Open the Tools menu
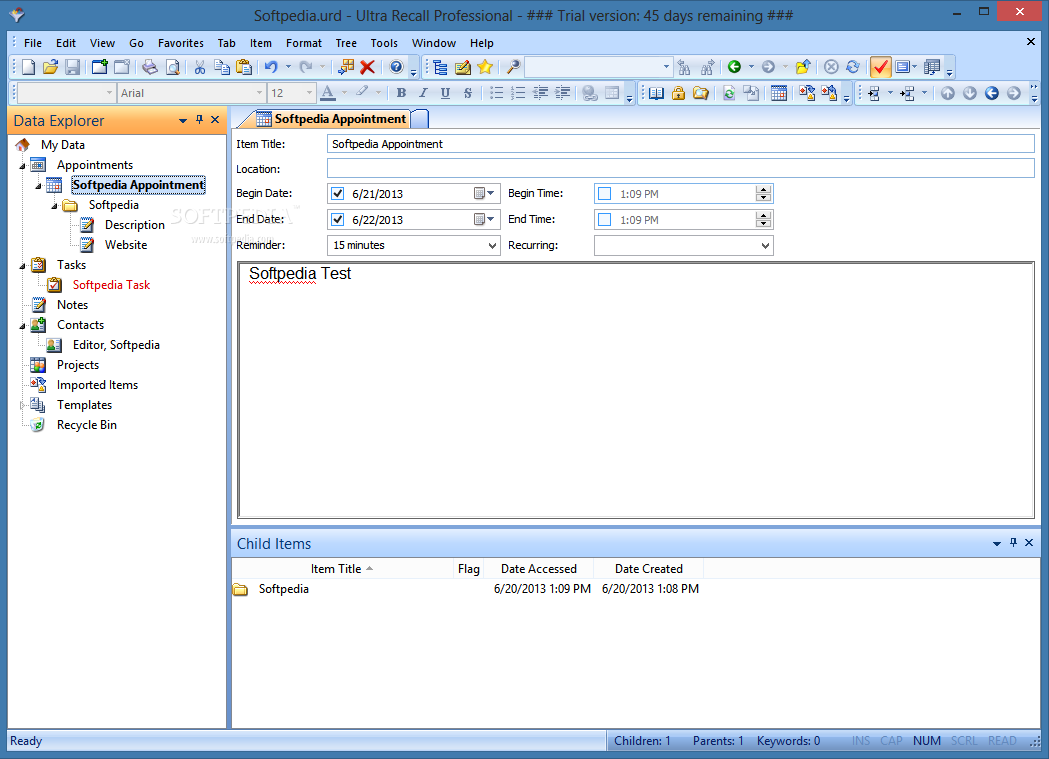This screenshot has height=759, width=1049. click(x=384, y=43)
